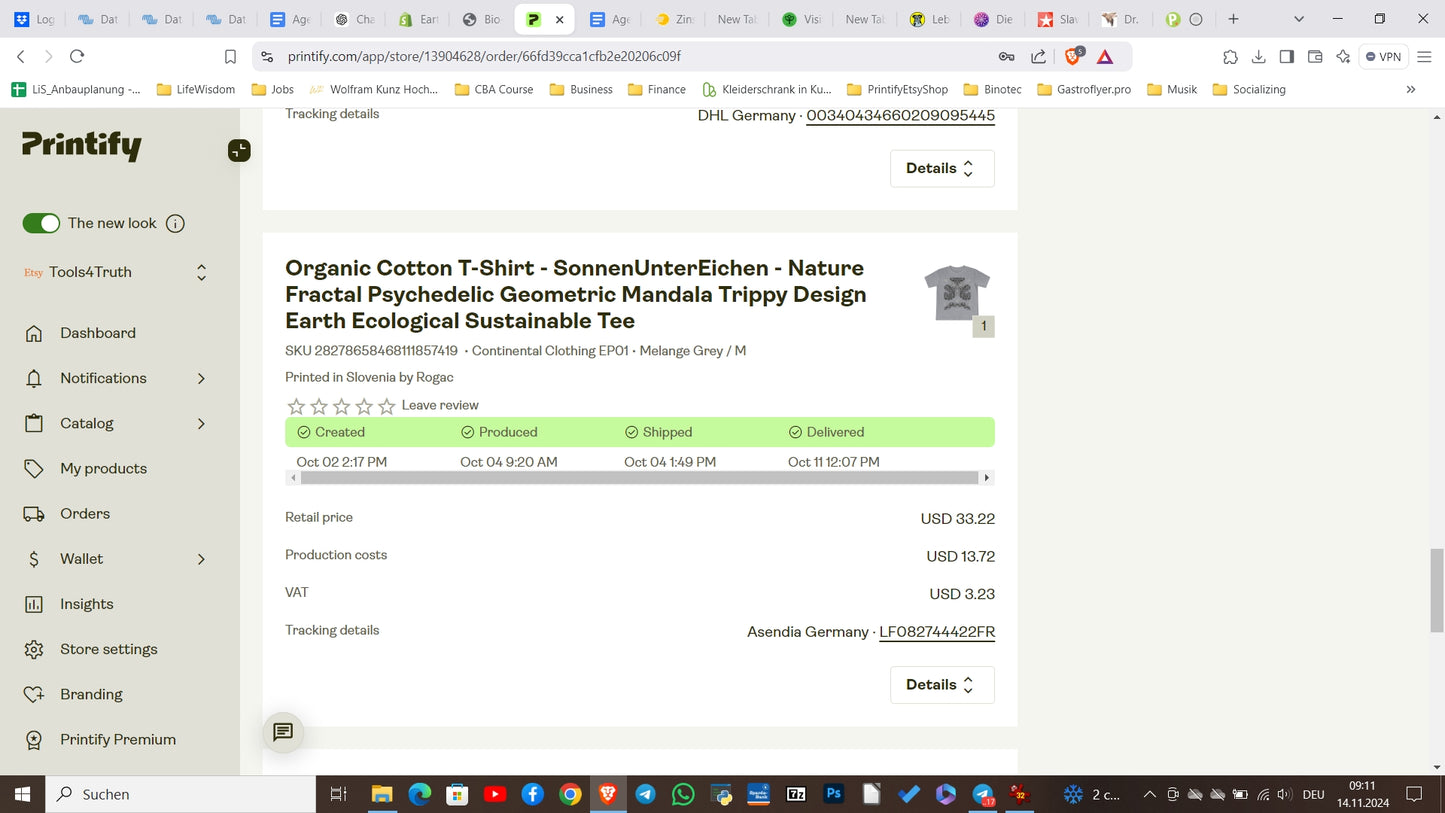The height and width of the screenshot is (813, 1445).
Task: Reload the page with the refresh icon
Action: pyautogui.click(x=77, y=57)
